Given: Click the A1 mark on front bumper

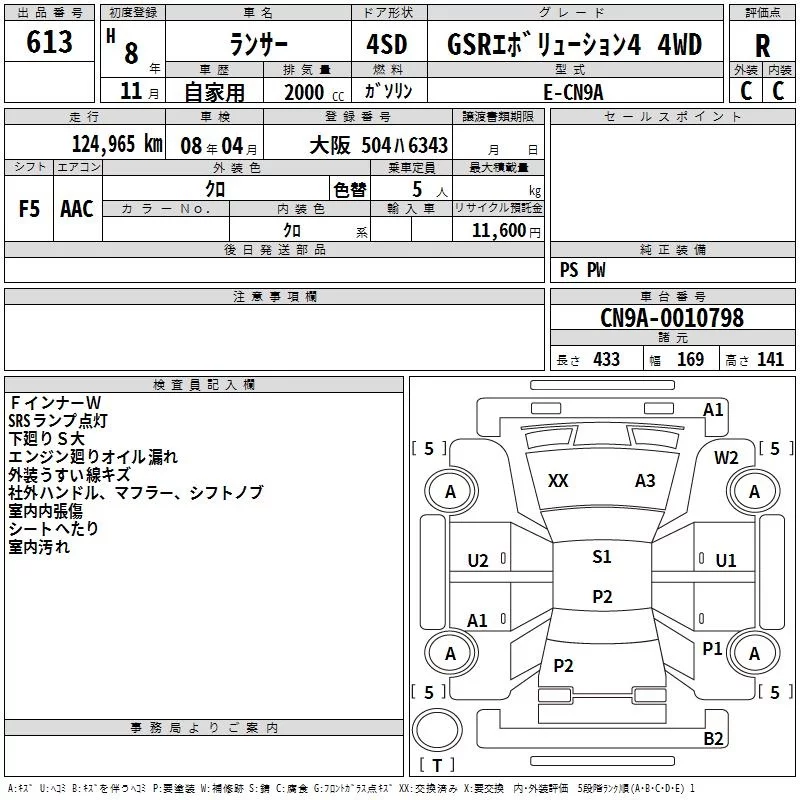Looking at the screenshot, I should click(713, 410).
